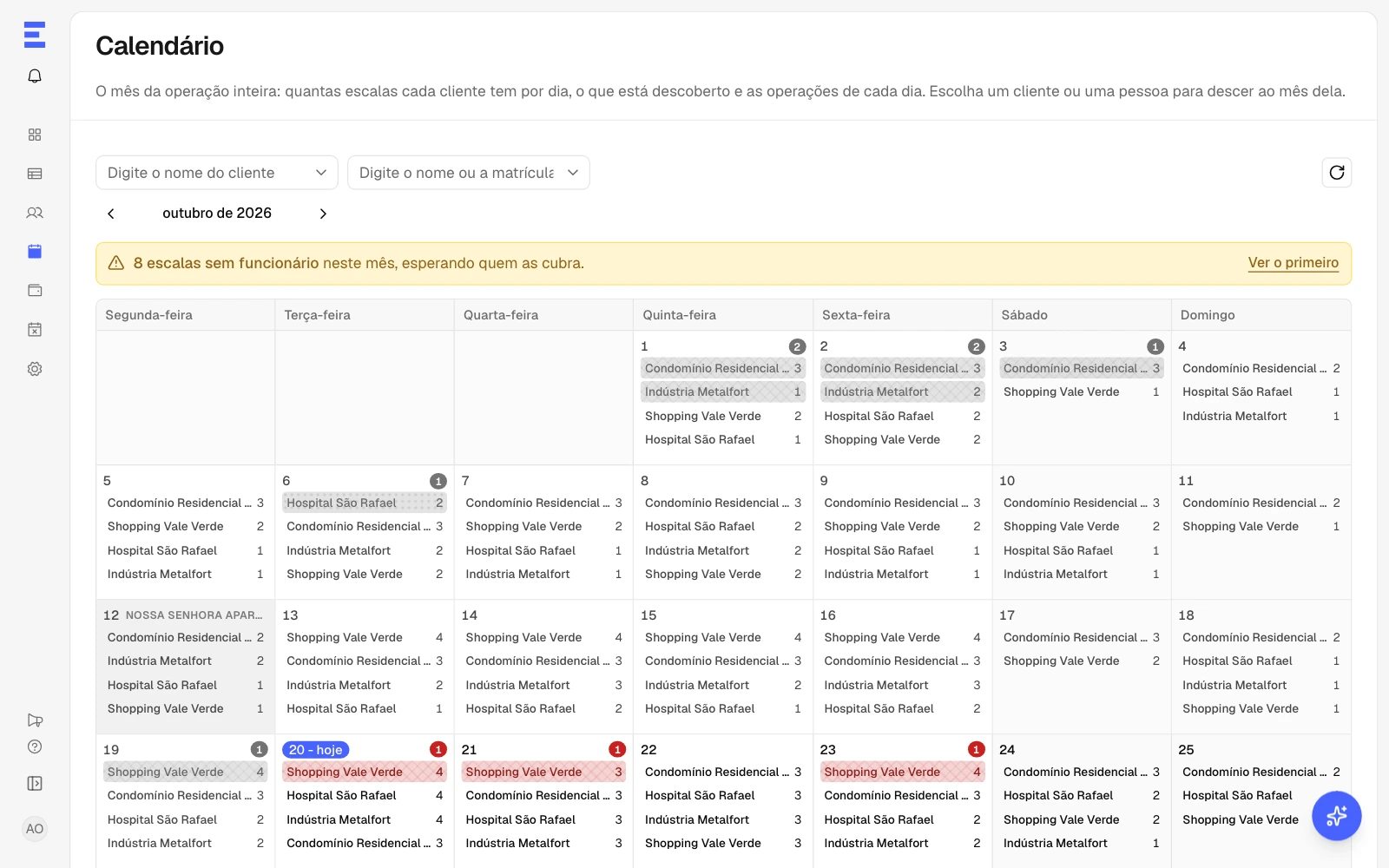This screenshot has width=1389, height=868.
Task: Open the dashboard grid icon in sidebar
Action: point(35,135)
